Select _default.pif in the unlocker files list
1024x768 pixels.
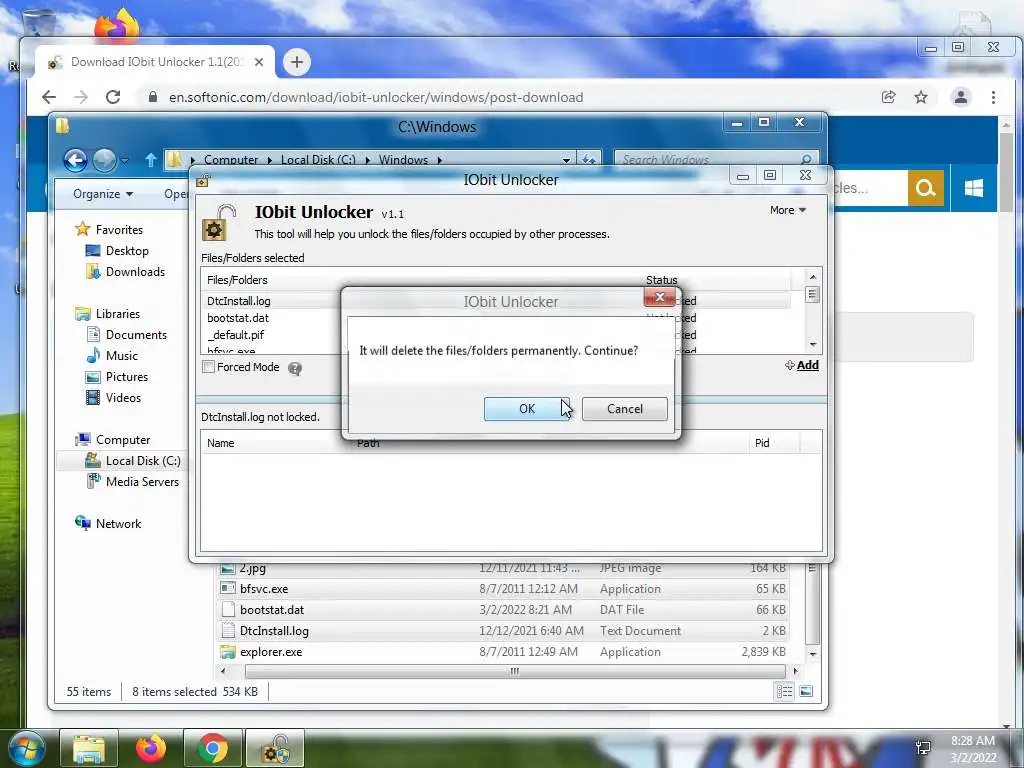click(x=235, y=335)
